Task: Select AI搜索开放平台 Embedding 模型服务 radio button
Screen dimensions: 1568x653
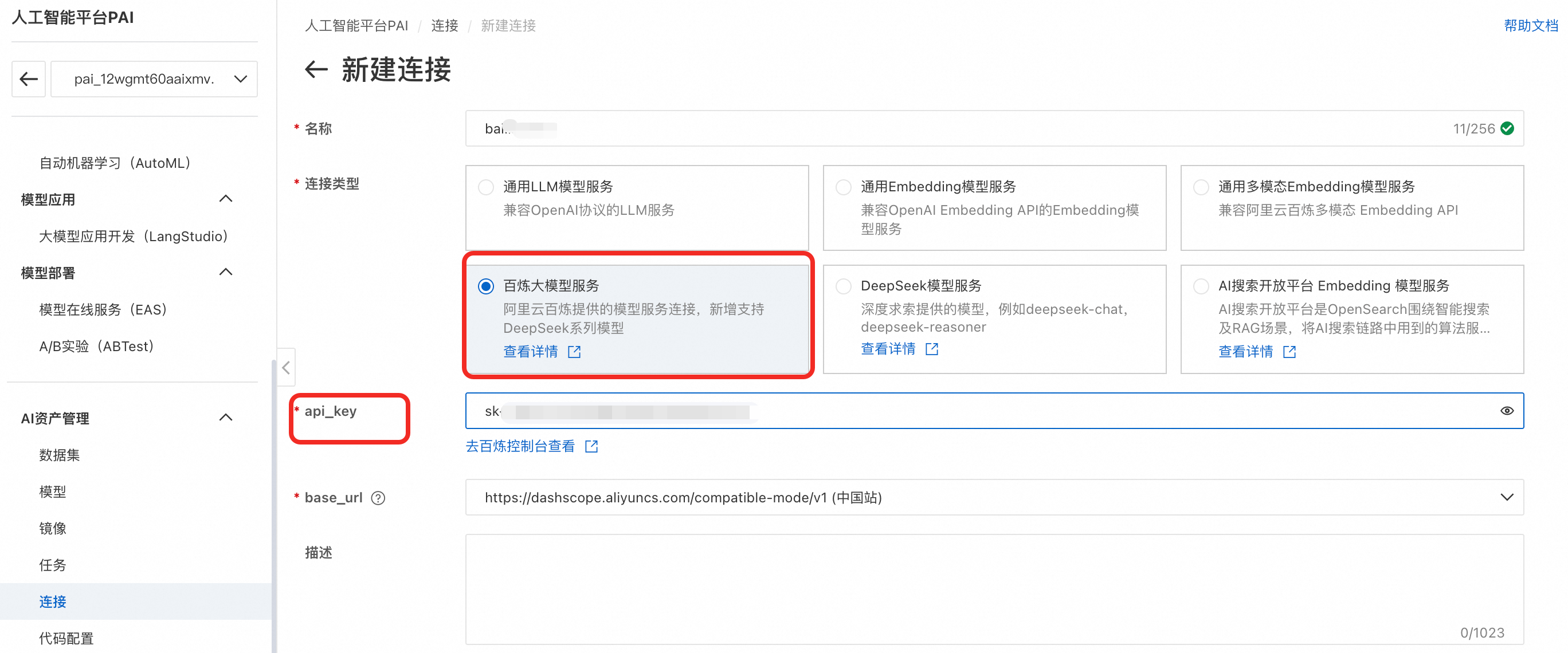Action: [x=1200, y=286]
